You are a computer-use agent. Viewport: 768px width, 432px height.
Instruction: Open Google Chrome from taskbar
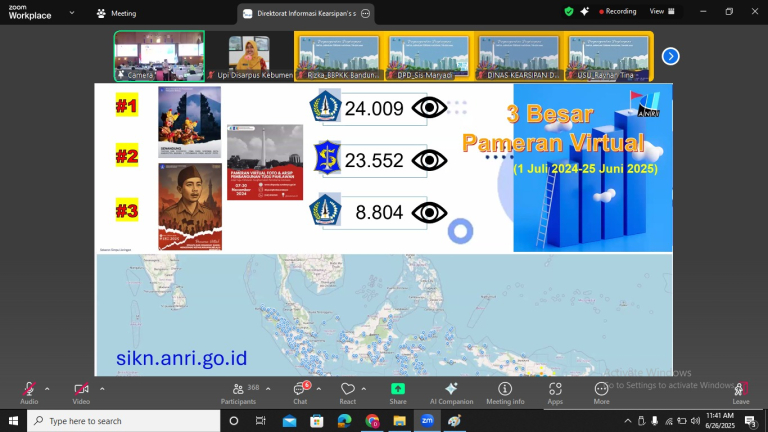click(372, 421)
